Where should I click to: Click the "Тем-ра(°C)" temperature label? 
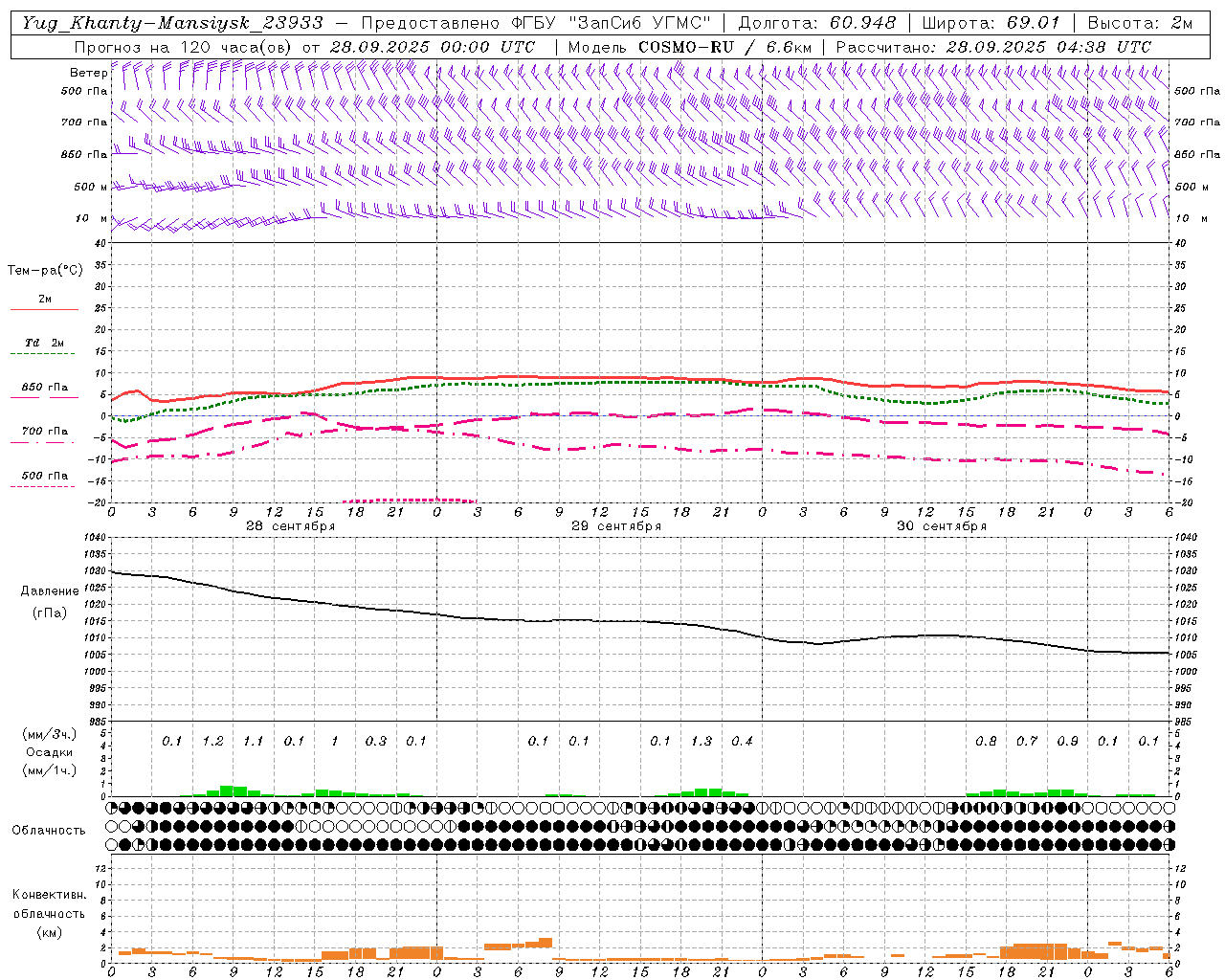45,271
